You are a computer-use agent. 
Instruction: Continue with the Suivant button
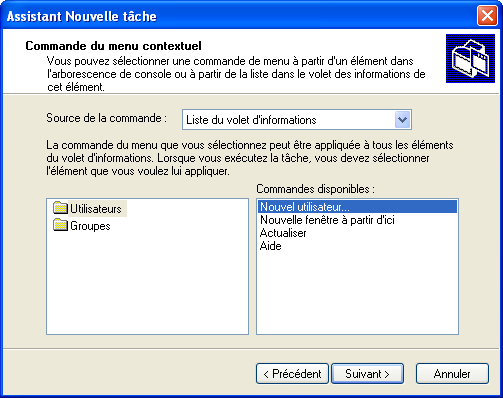click(x=367, y=374)
